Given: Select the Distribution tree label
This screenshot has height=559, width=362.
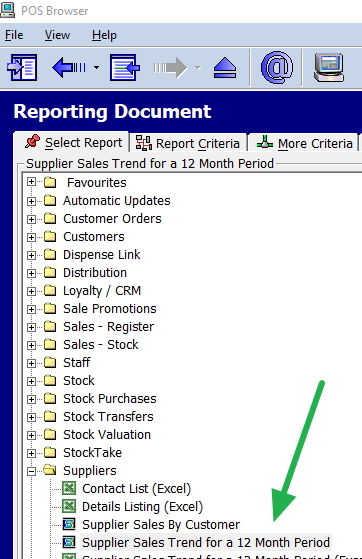Looking at the screenshot, I should (95, 273).
